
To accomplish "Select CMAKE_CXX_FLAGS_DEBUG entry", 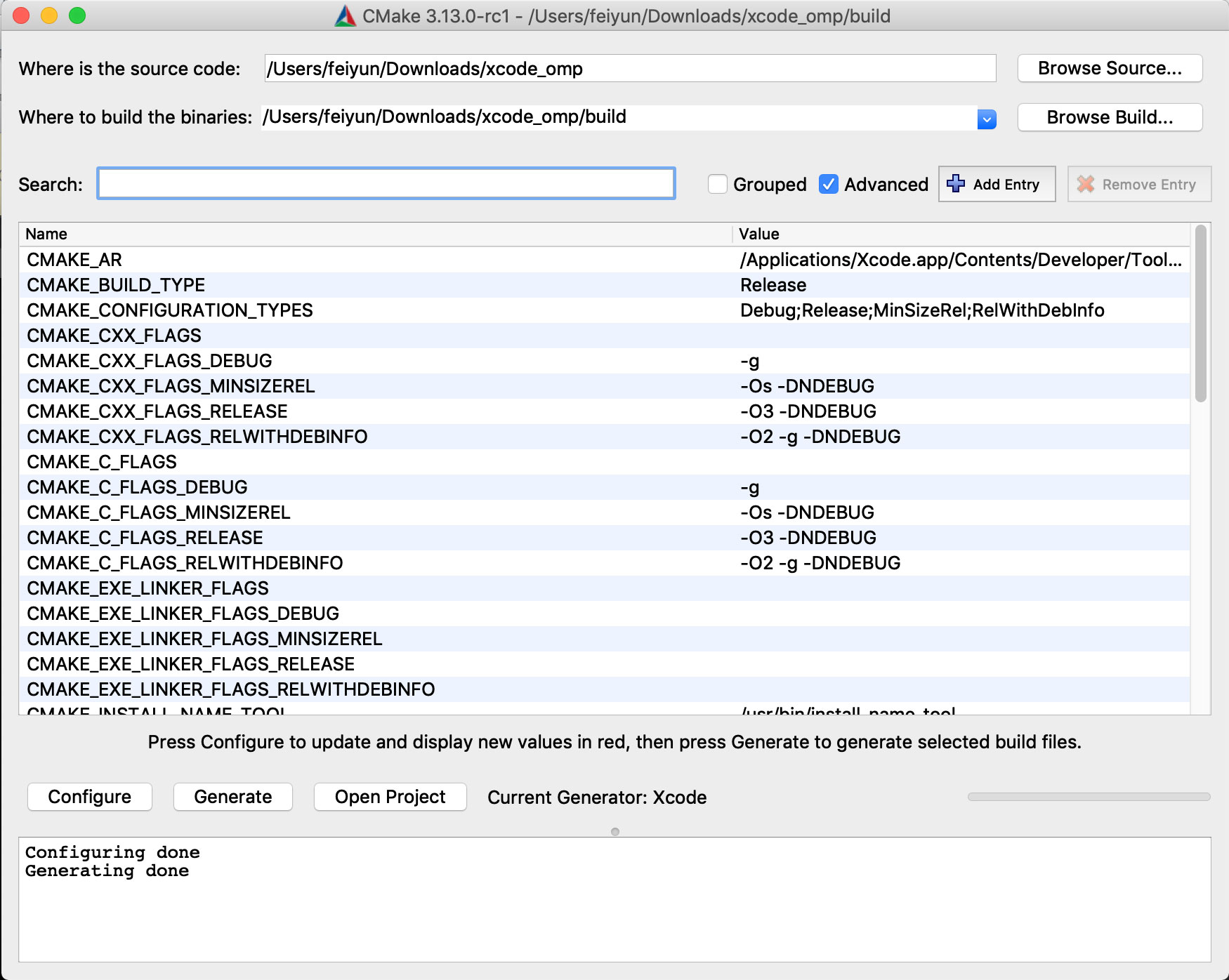I will click(x=150, y=361).
